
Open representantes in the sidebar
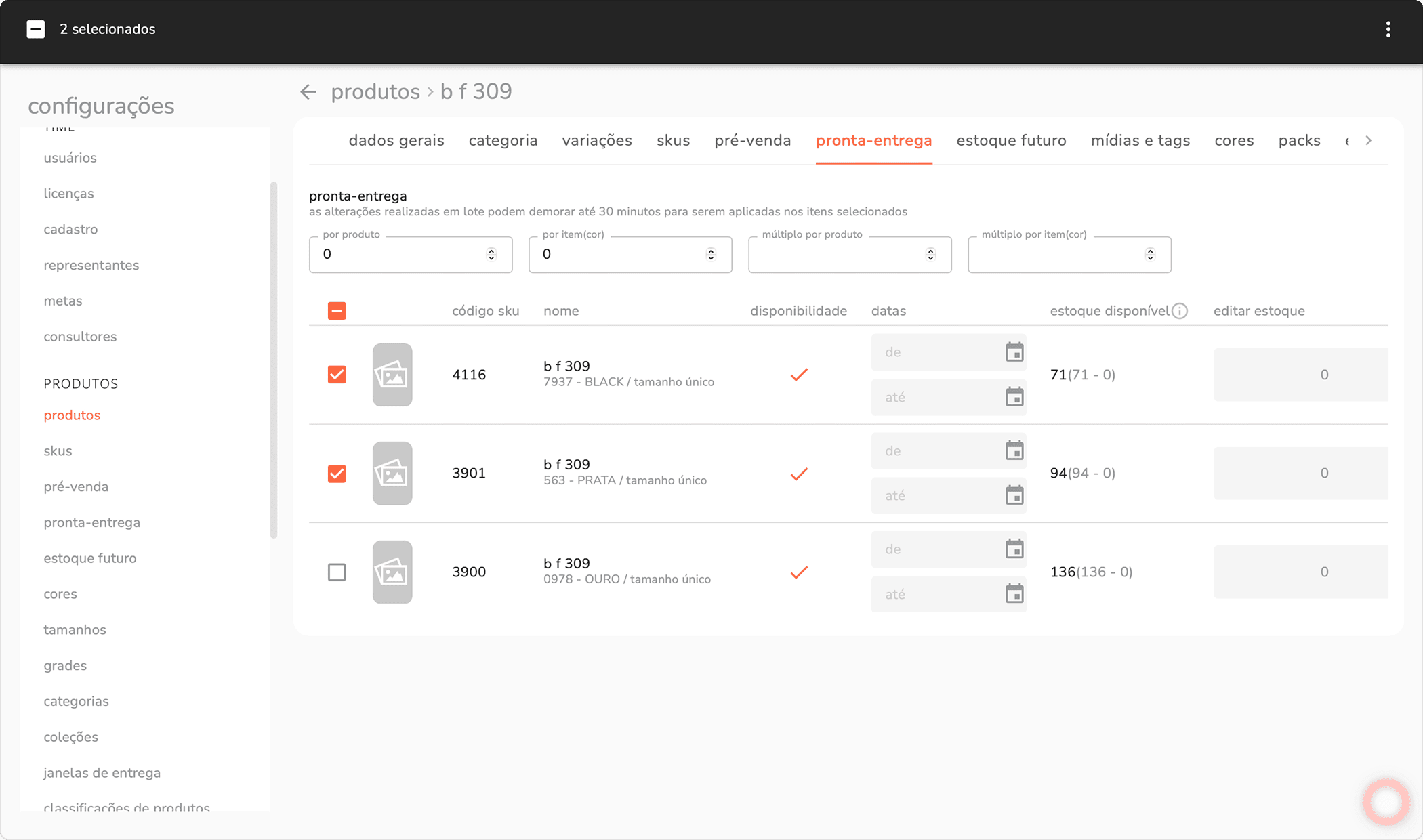click(x=91, y=266)
